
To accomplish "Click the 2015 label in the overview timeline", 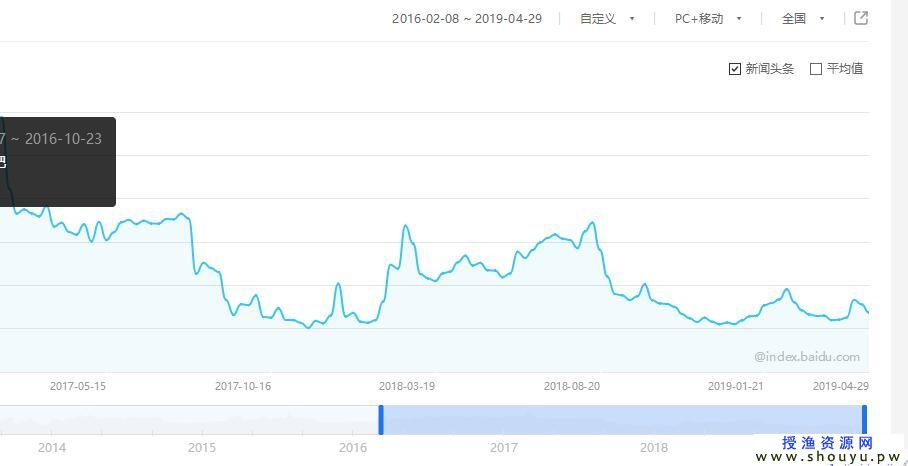I will [x=202, y=447].
